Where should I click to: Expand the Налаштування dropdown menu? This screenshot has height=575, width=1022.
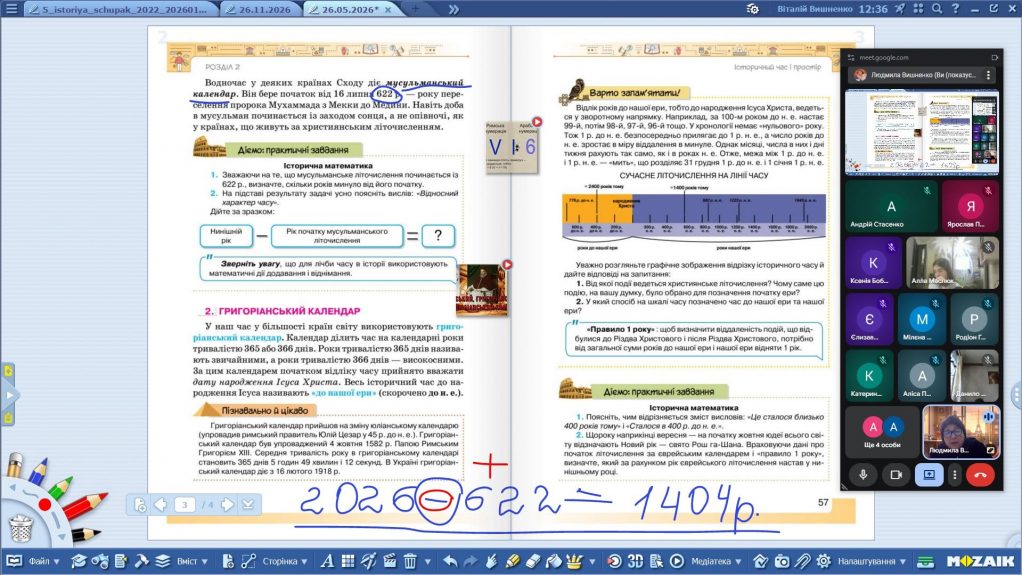tap(871, 561)
